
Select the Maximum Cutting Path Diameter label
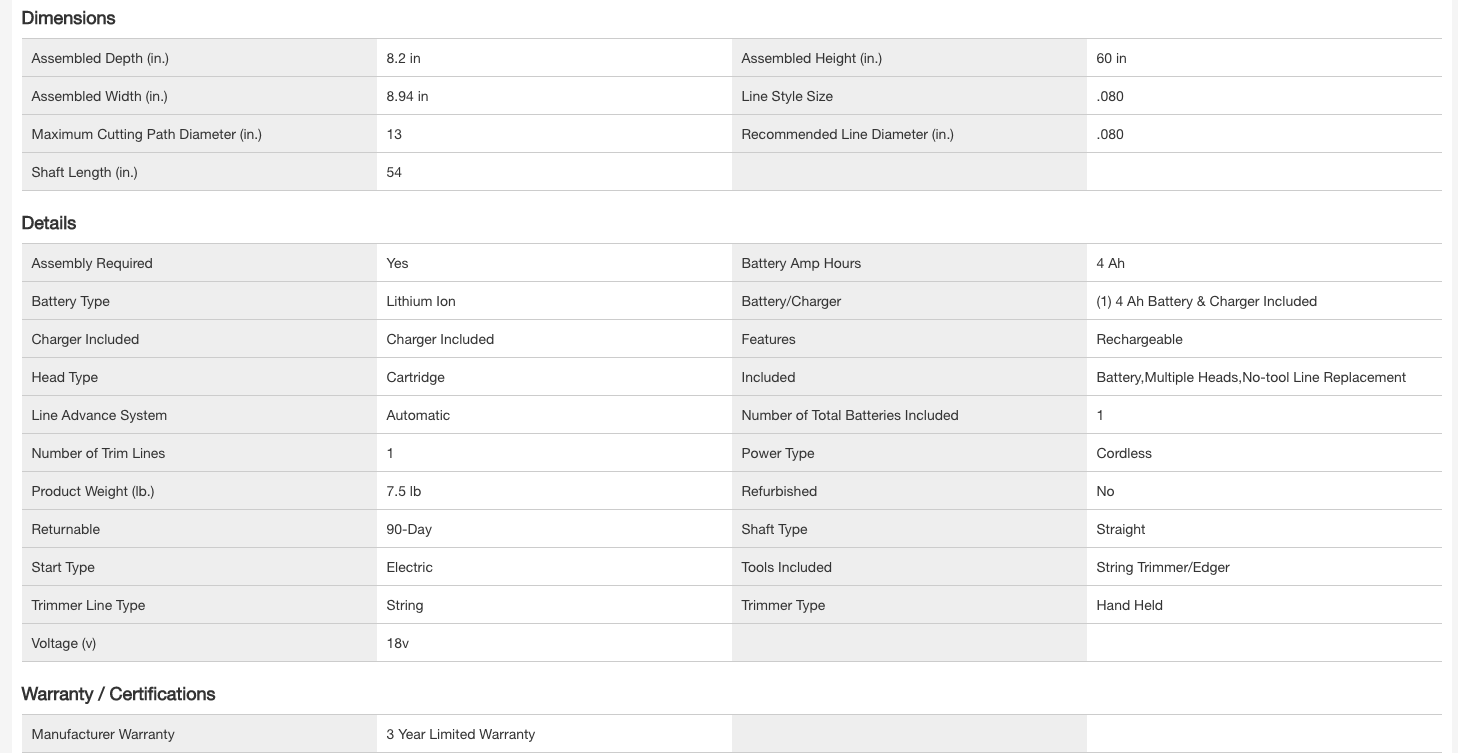[x=146, y=134]
